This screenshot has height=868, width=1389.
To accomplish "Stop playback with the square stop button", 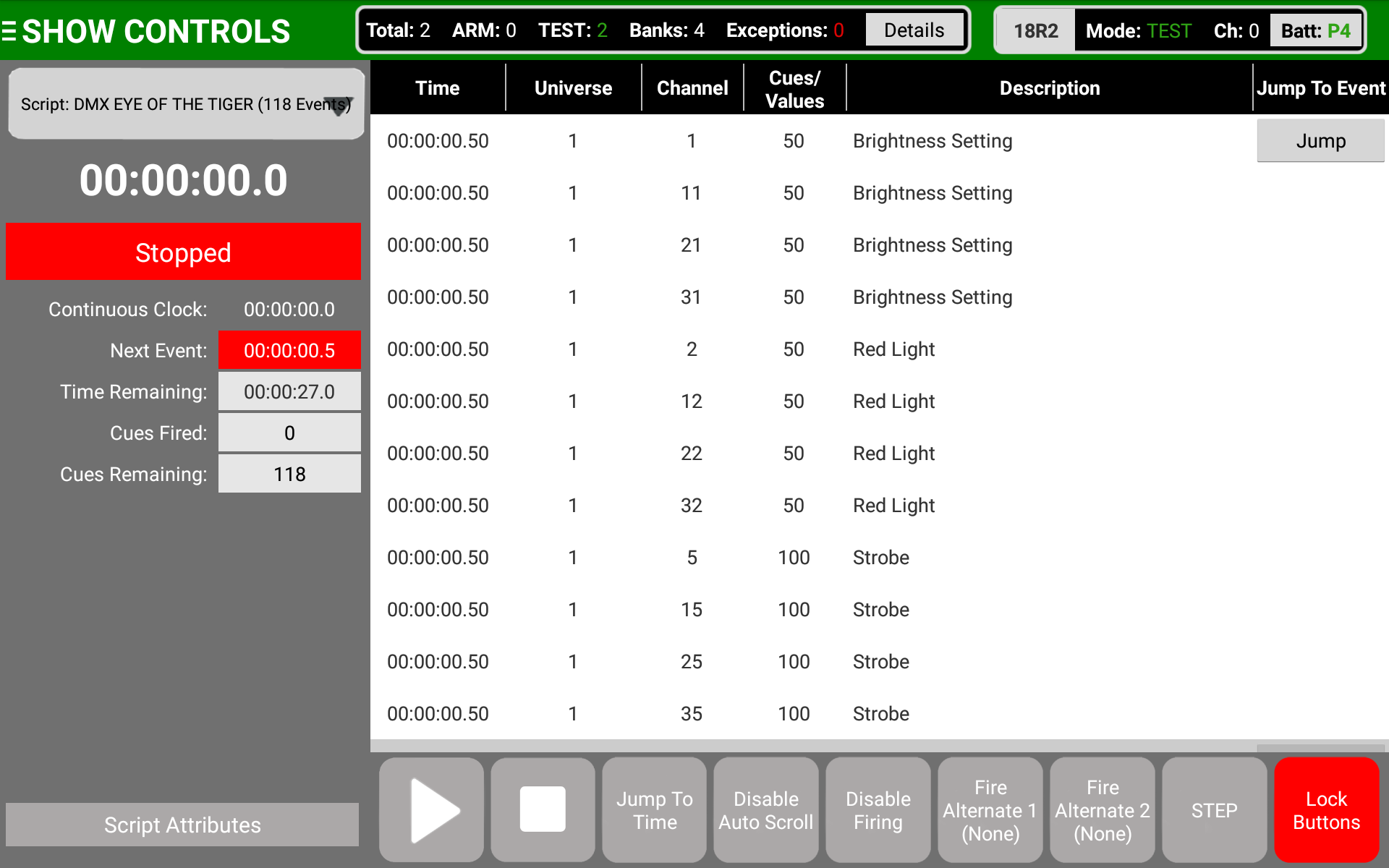I will coord(543,809).
